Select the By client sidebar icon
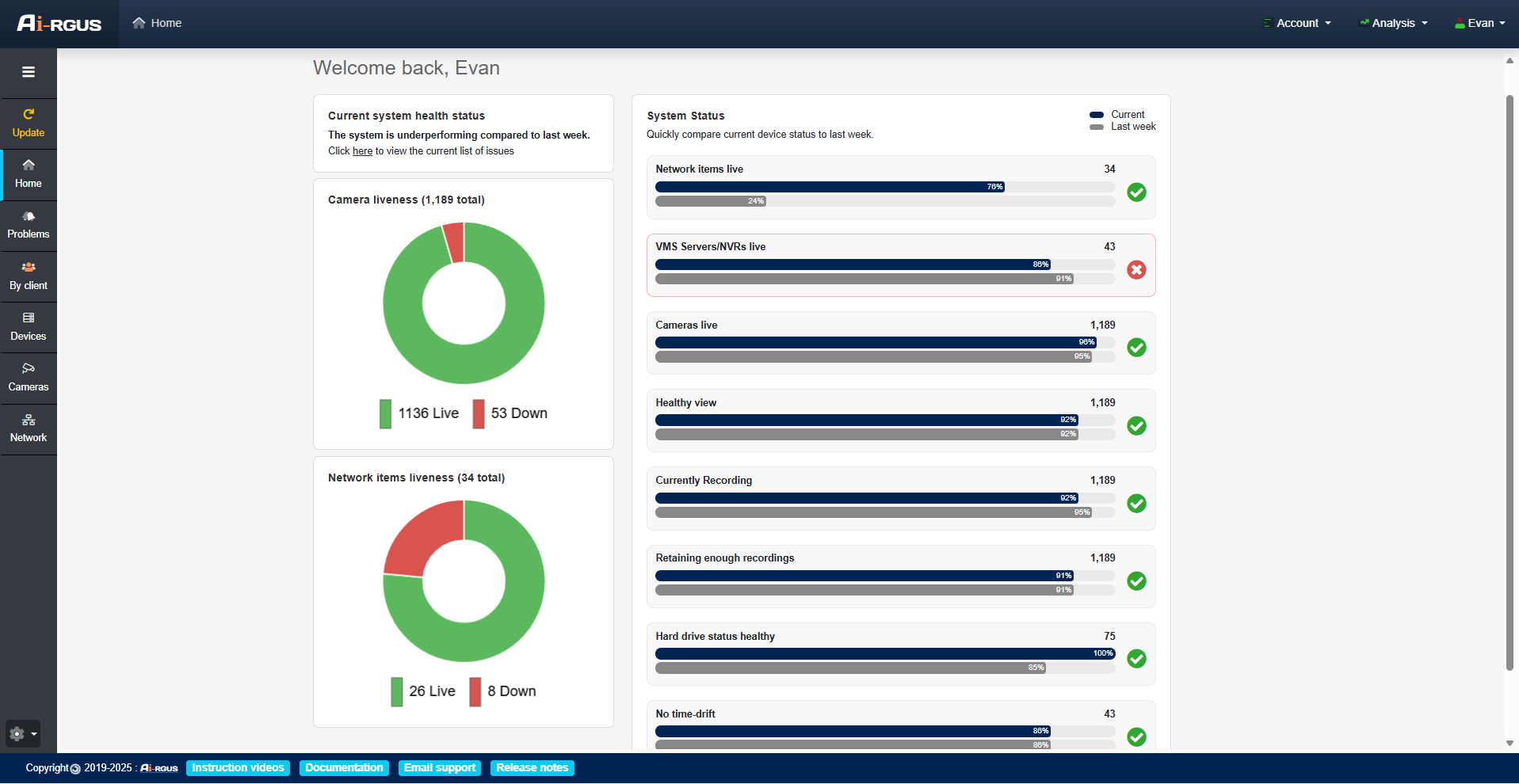The image size is (1519, 784). click(29, 276)
